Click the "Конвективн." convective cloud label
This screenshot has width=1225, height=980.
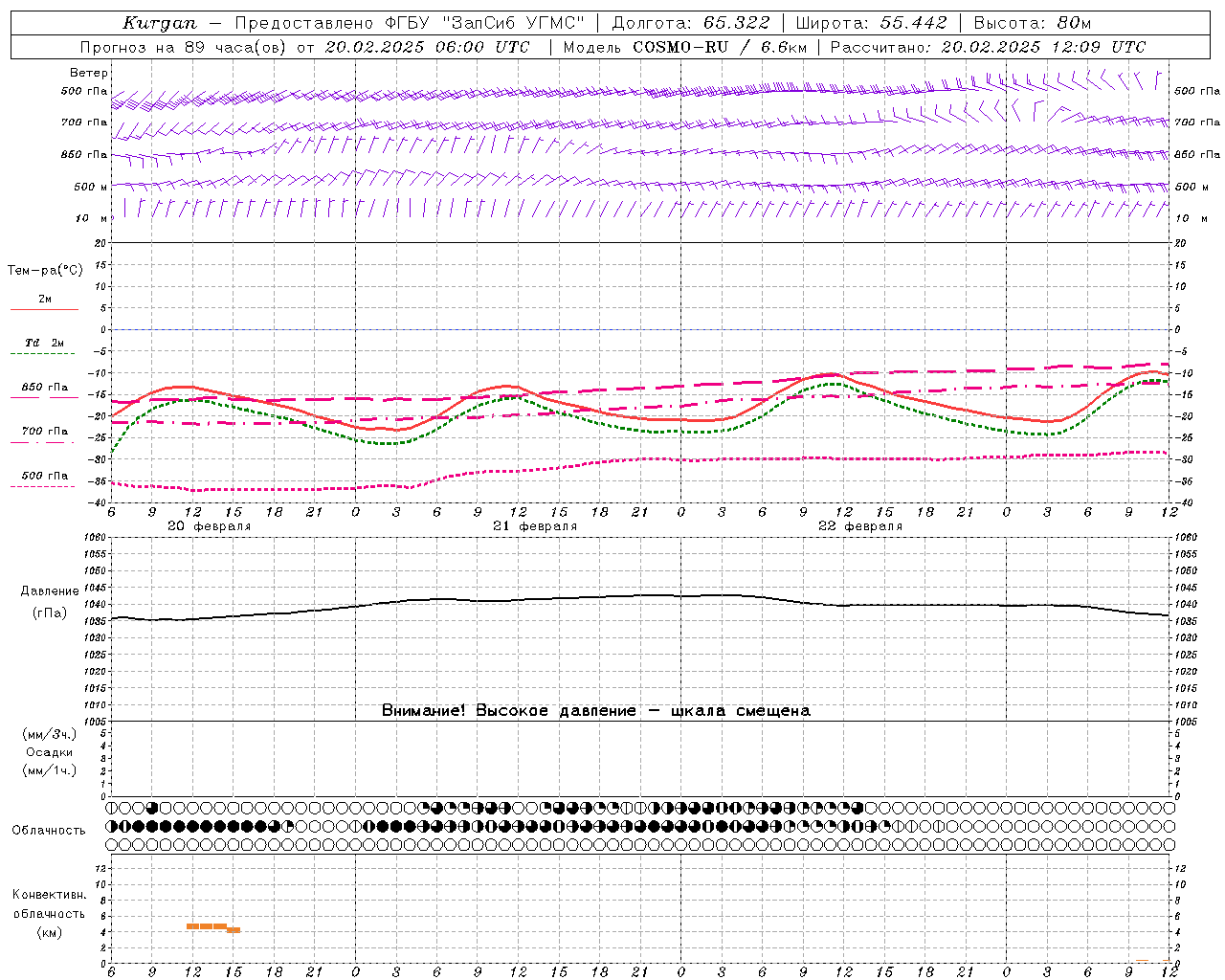(50, 895)
